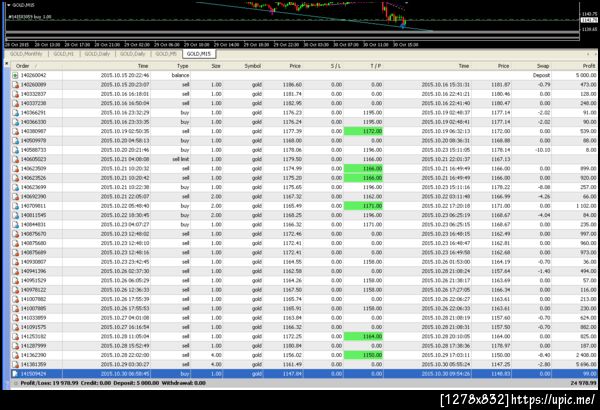Sort by the Swap column header
Image resolution: width=600 pixels, height=410 pixels.
pyautogui.click(x=543, y=66)
